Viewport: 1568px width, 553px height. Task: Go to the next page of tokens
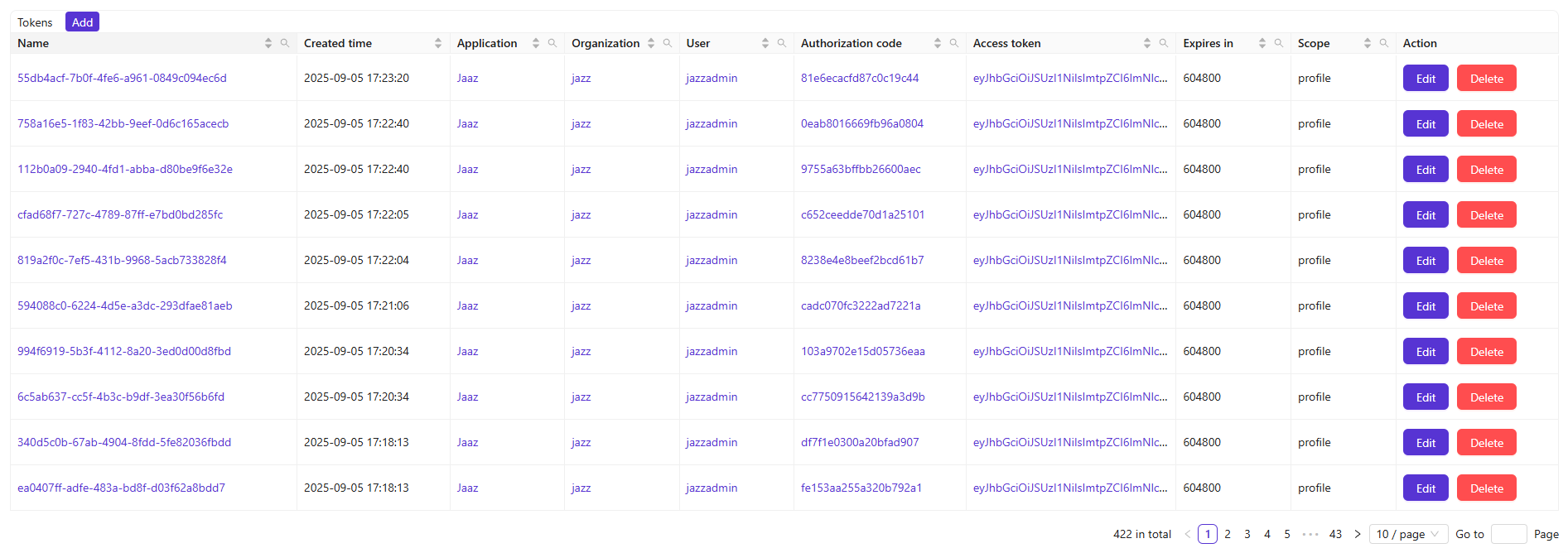pos(1358,534)
